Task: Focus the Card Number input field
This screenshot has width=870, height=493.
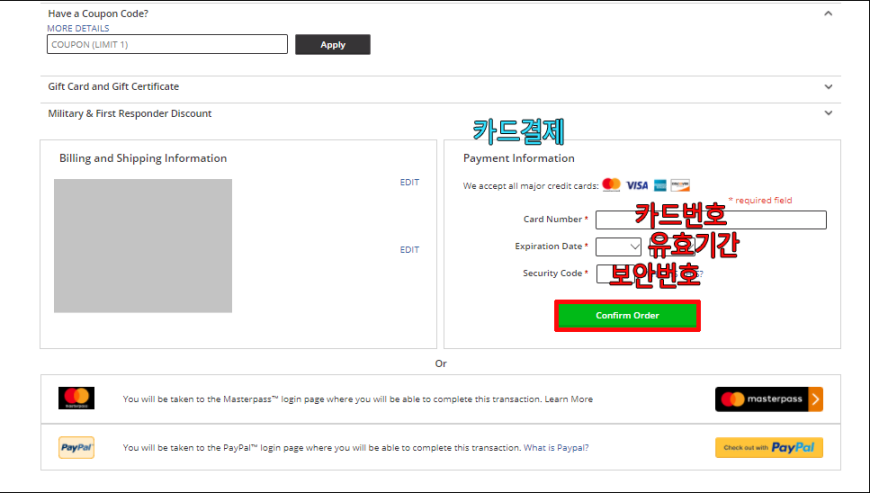Action: pos(711,220)
